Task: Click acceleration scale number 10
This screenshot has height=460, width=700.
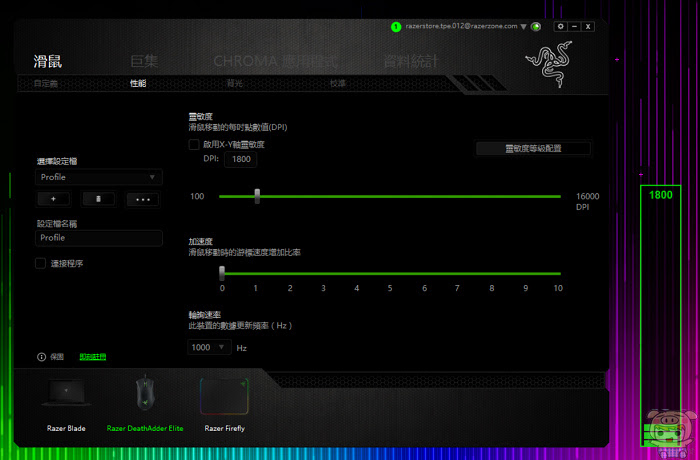Action: [x=558, y=289]
